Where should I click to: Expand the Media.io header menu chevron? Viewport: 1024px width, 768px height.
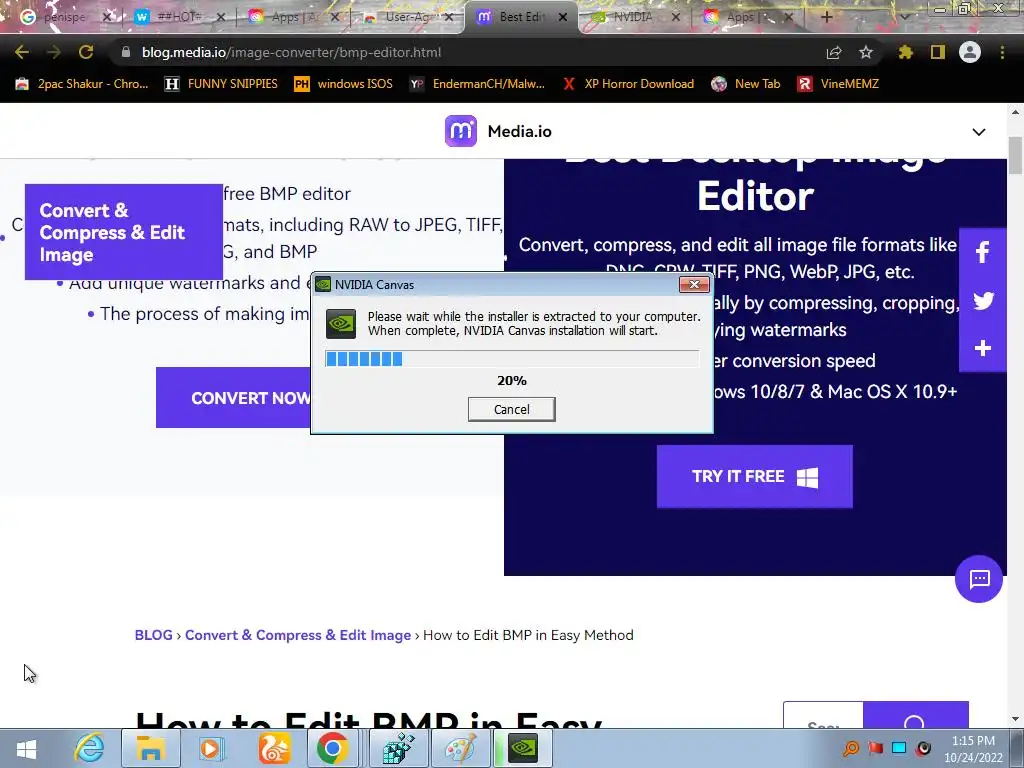[x=978, y=132]
